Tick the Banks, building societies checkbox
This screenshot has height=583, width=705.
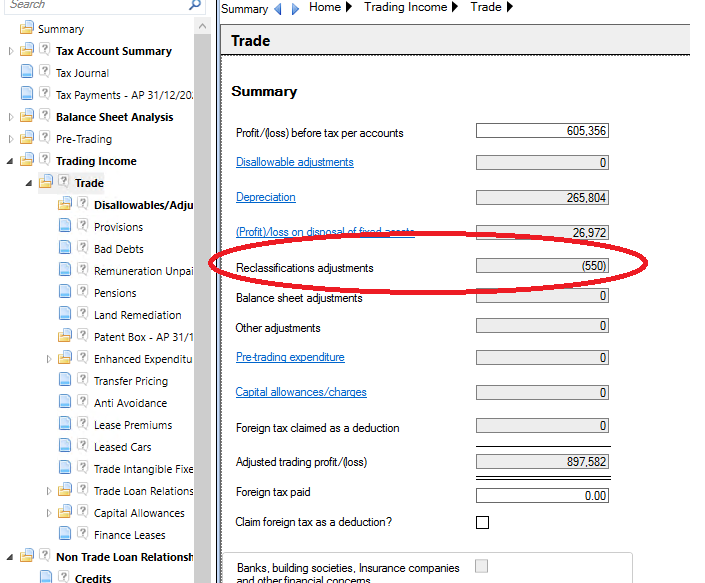click(x=482, y=566)
